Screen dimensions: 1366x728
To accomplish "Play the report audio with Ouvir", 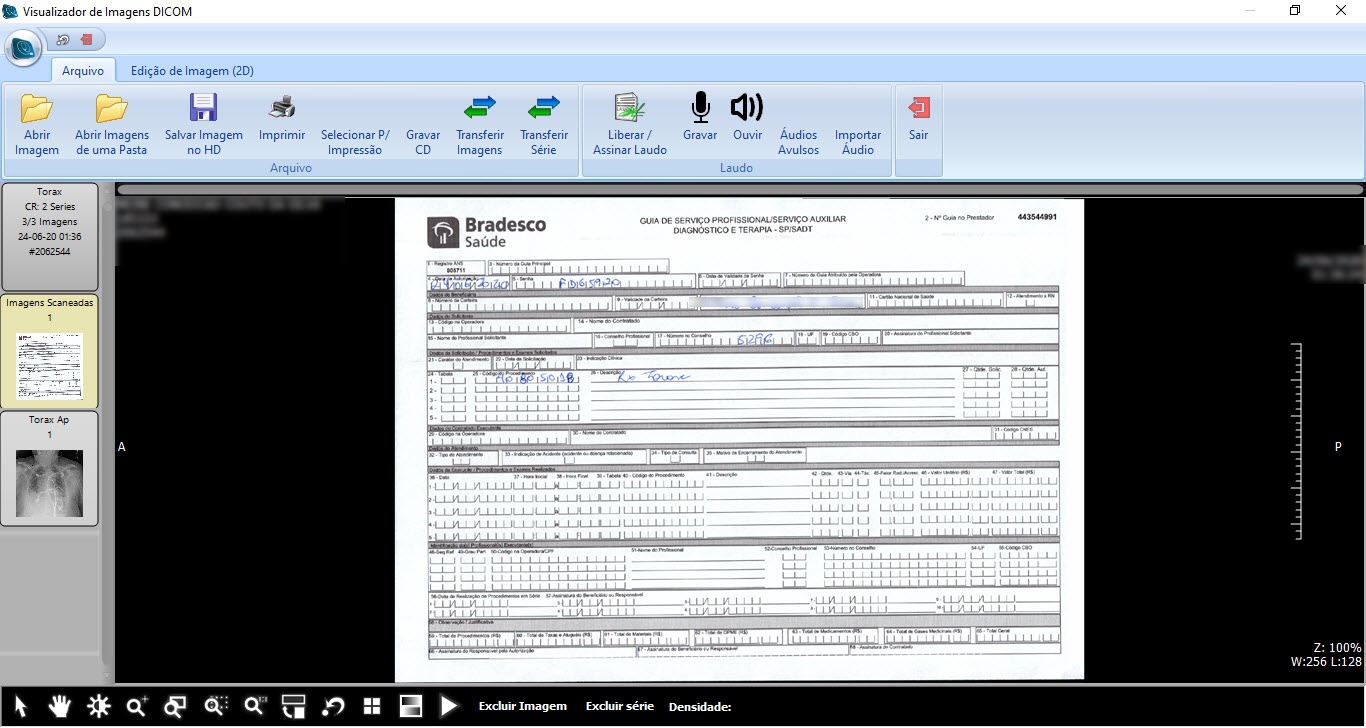I will click(746, 108).
